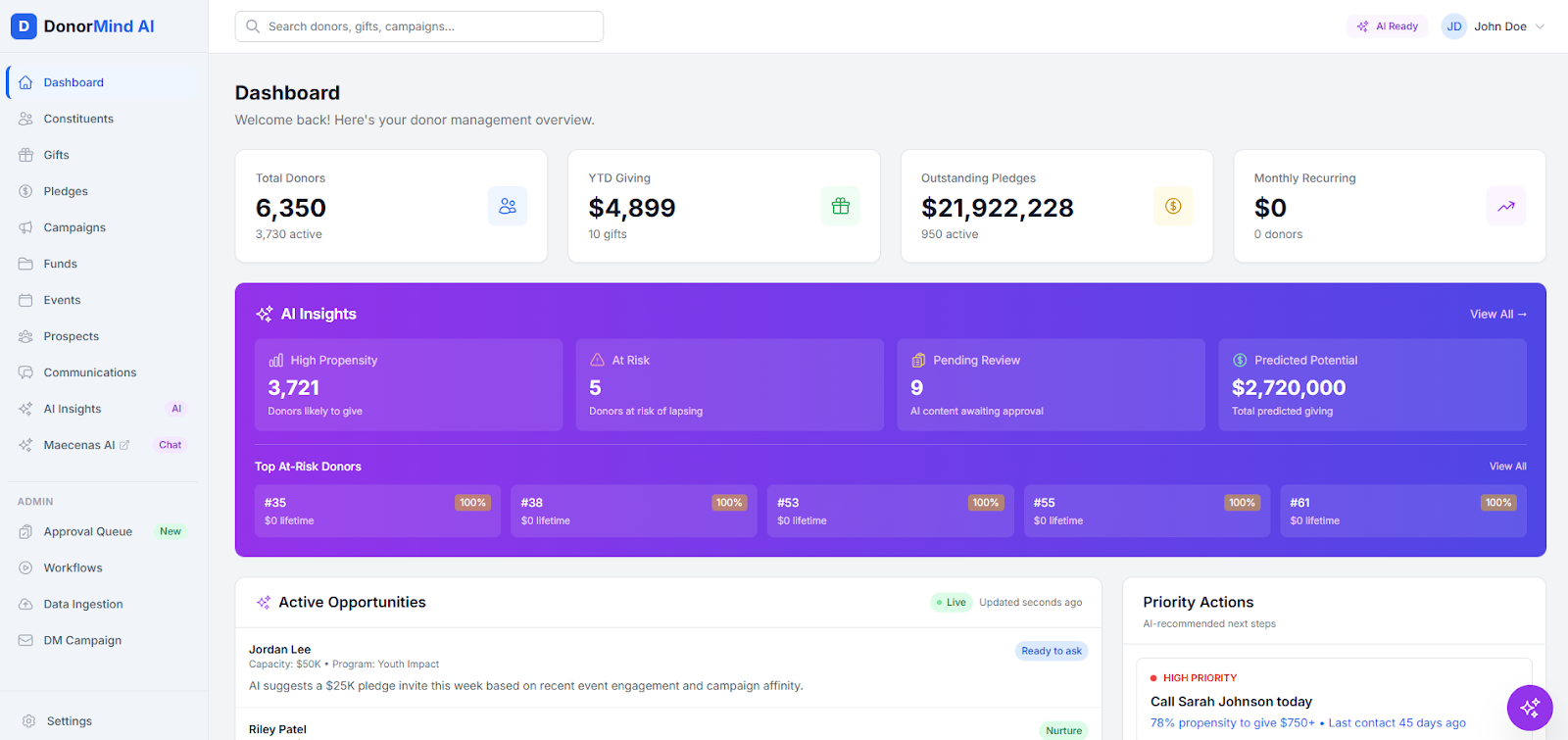
Task: Click the HIGH PRIORITY label
Action: pyautogui.click(x=1200, y=678)
